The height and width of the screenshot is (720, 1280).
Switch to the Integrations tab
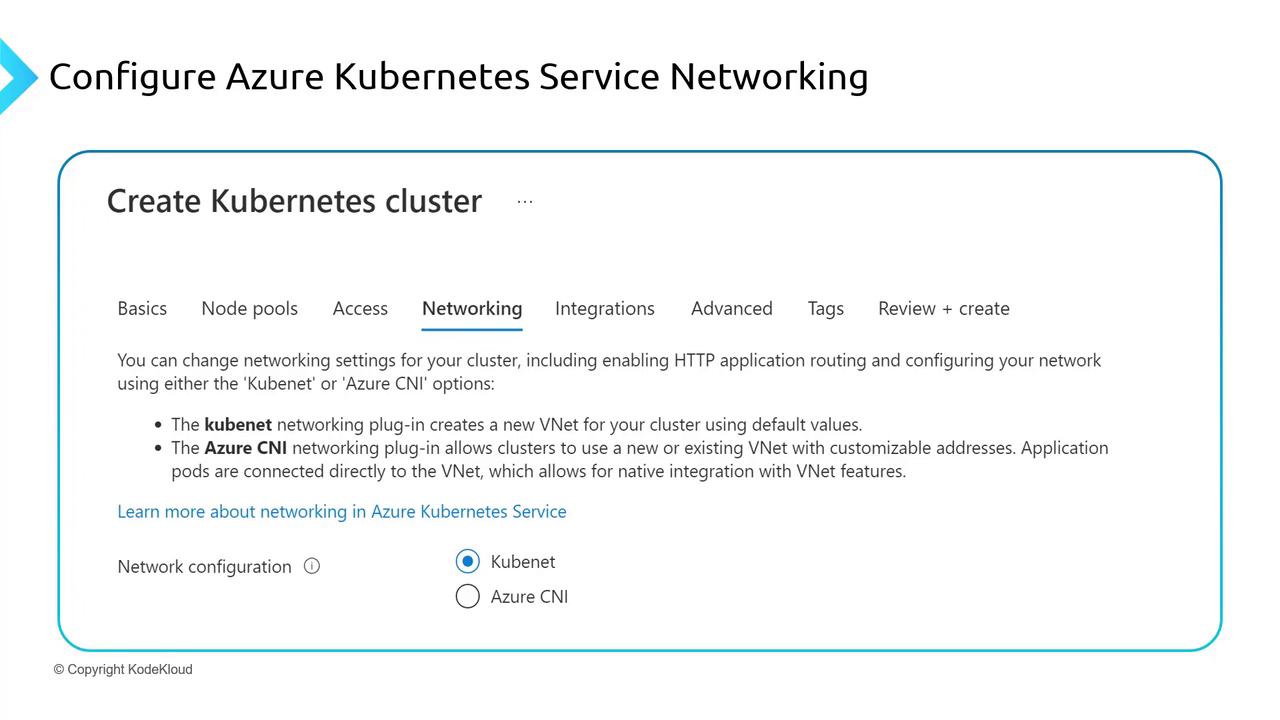point(605,309)
